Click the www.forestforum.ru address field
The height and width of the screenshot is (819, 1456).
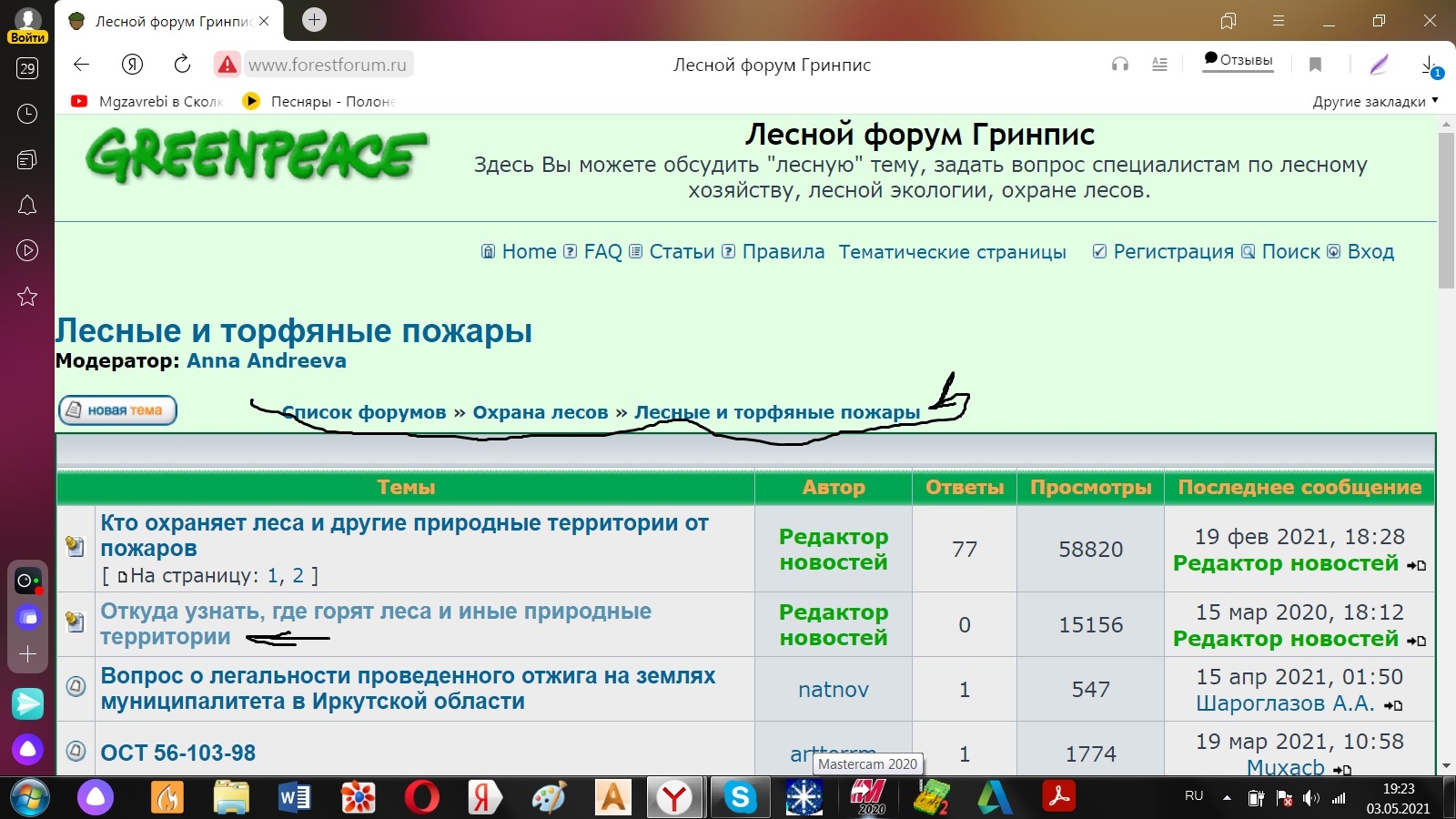point(328,65)
